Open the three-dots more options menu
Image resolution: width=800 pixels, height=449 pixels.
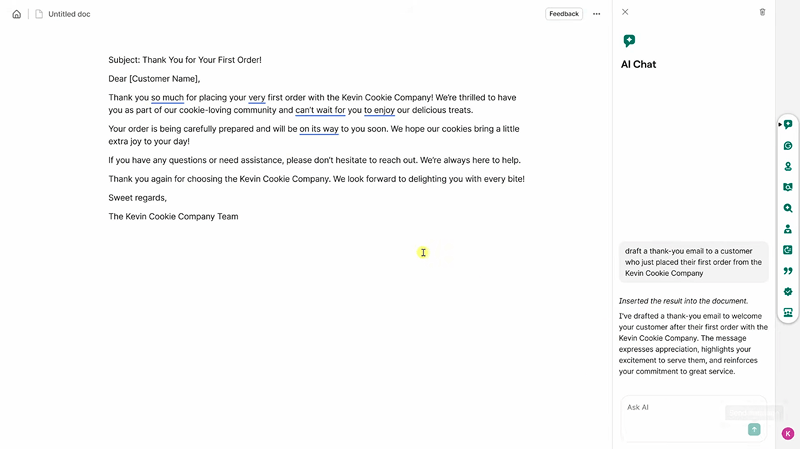coord(596,14)
